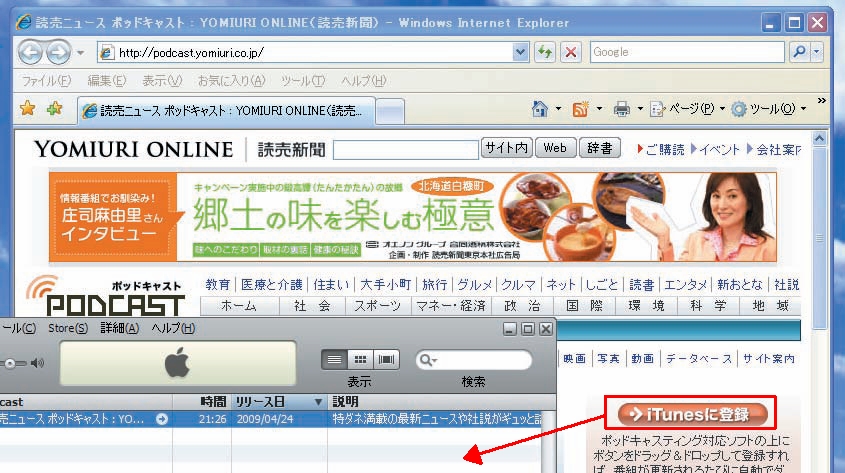Image resolution: width=845 pixels, height=473 pixels.
Task: Open the 庄司麻由里 interview banner ad
Action: coord(412,217)
